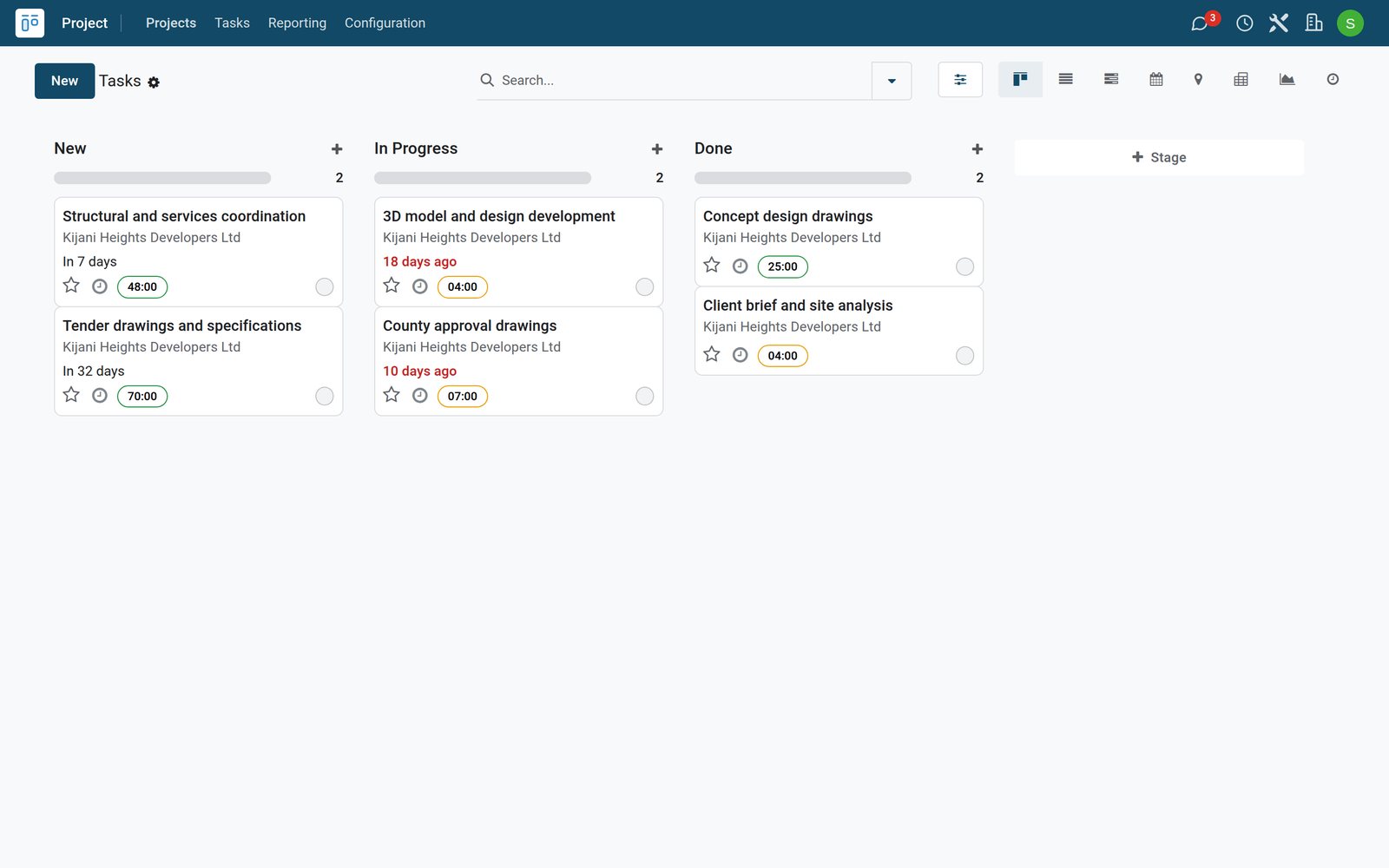The image size is (1389, 868).
Task: Click the 07:00 remaining hours badge
Action: click(x=463, y=397)
